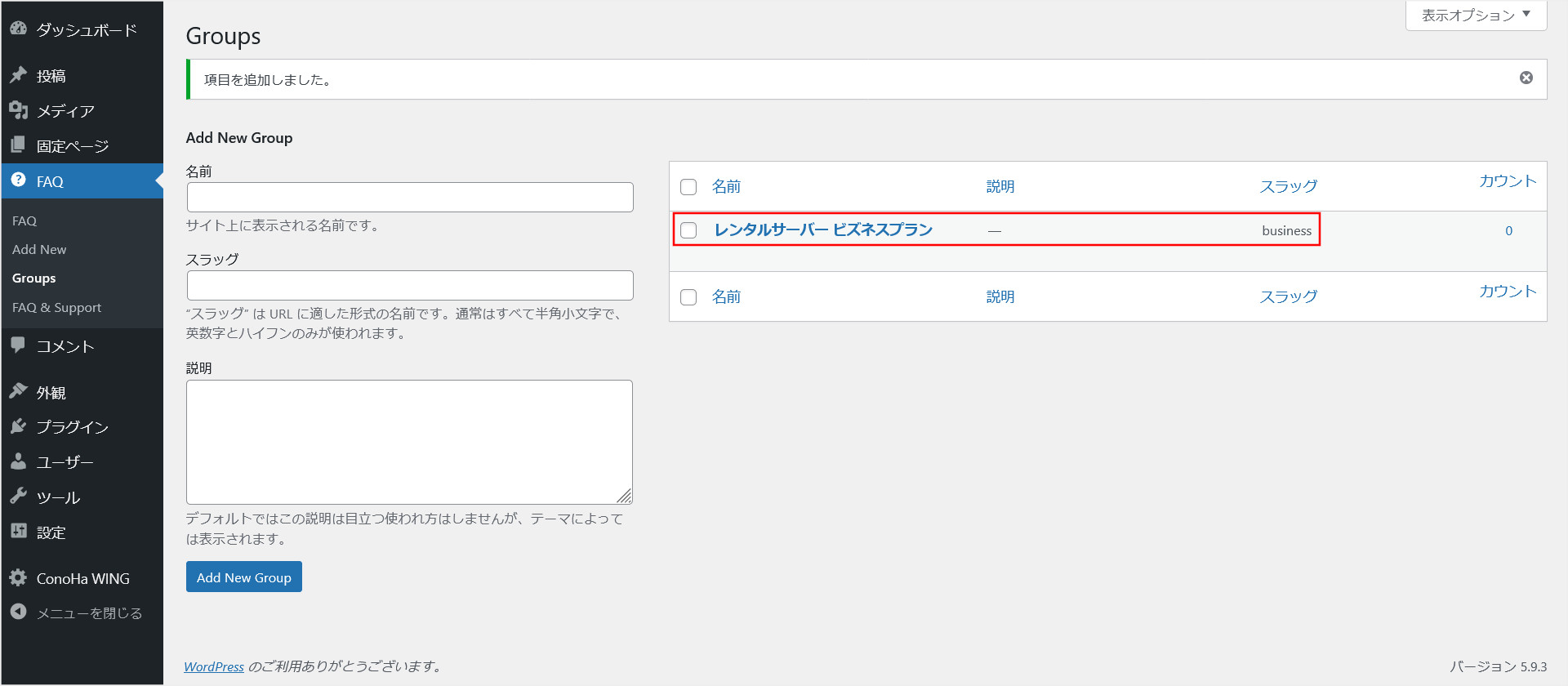Focus the スラッグ input field

click(410, 285)
